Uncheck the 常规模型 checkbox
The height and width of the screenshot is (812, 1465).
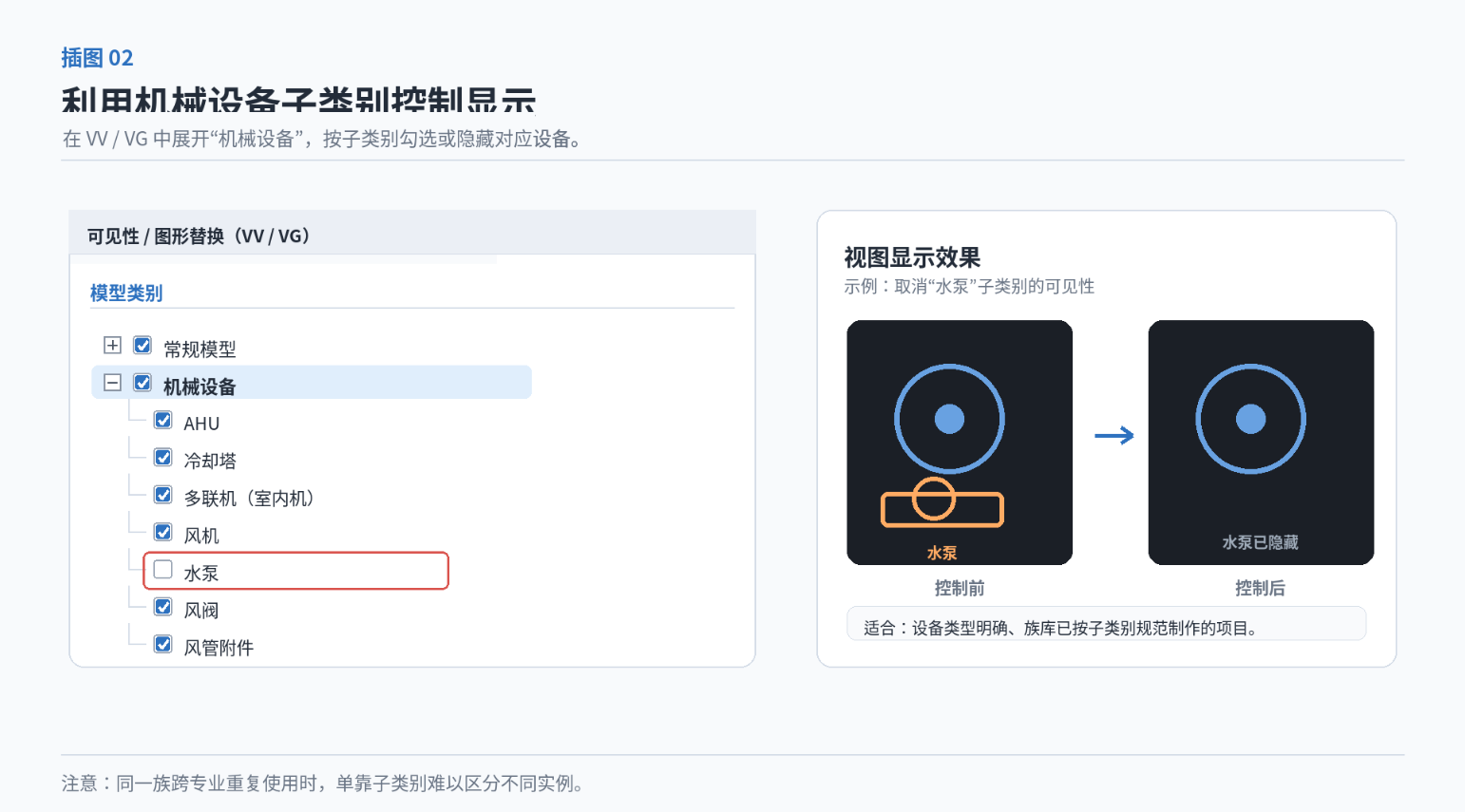pyautogui.click(x=143, y=345)
